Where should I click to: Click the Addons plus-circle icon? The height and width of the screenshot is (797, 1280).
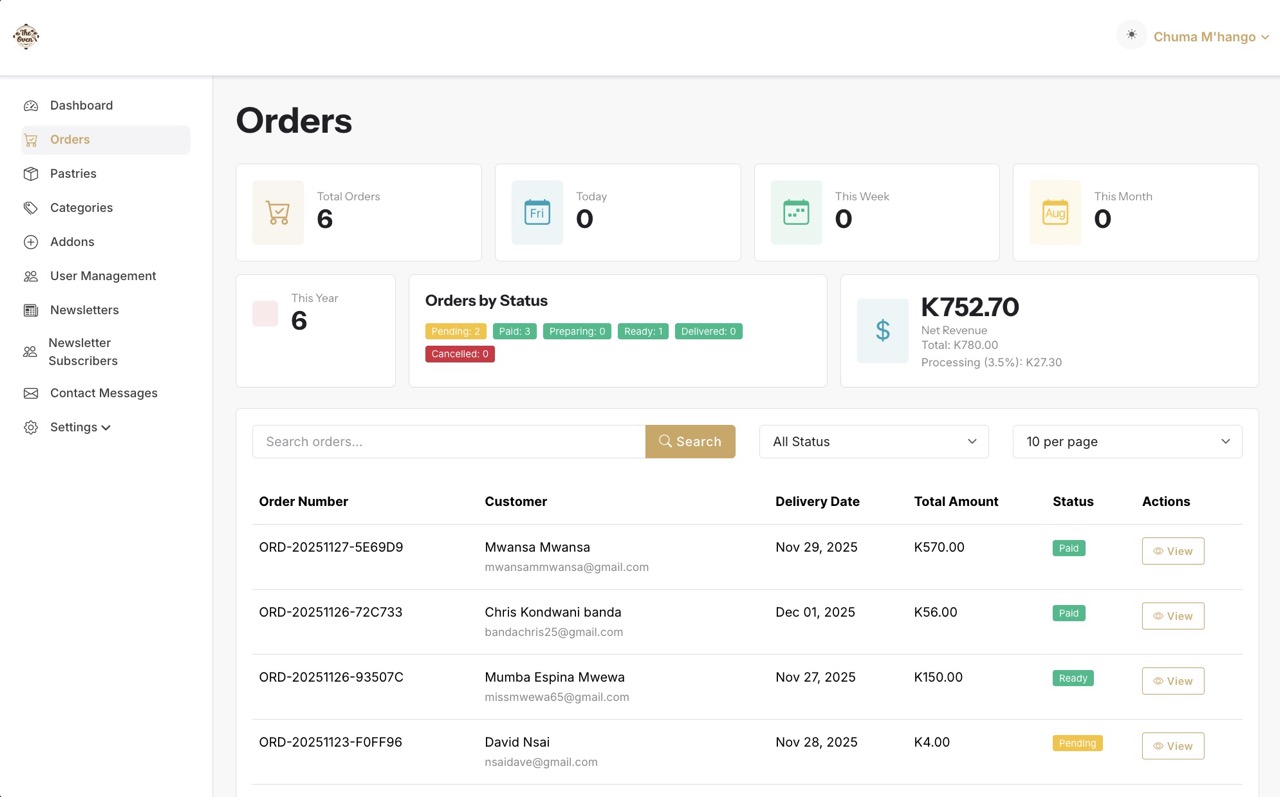(x=31, y=242)
